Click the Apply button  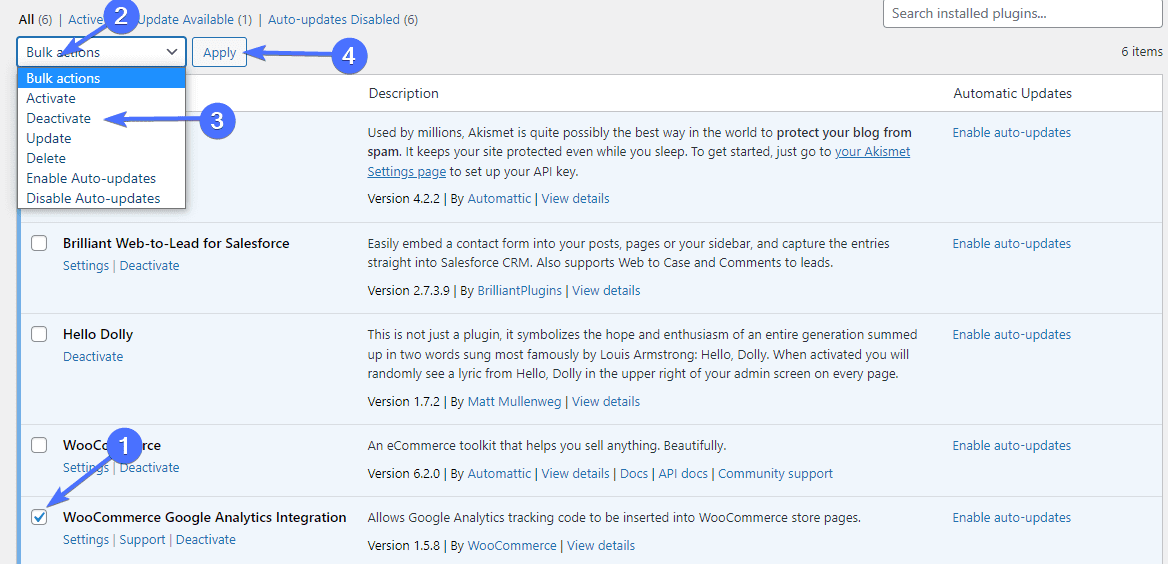[219, 52]
